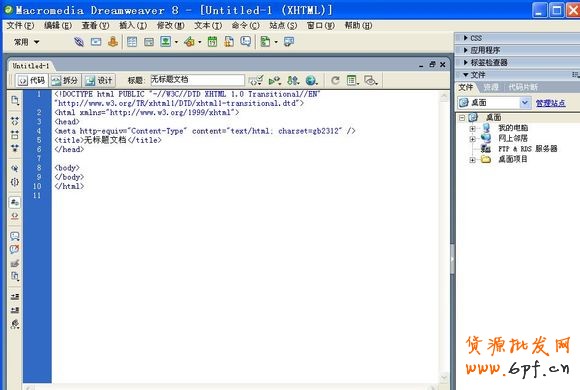Switch to 设计 design view

point(99,80)
